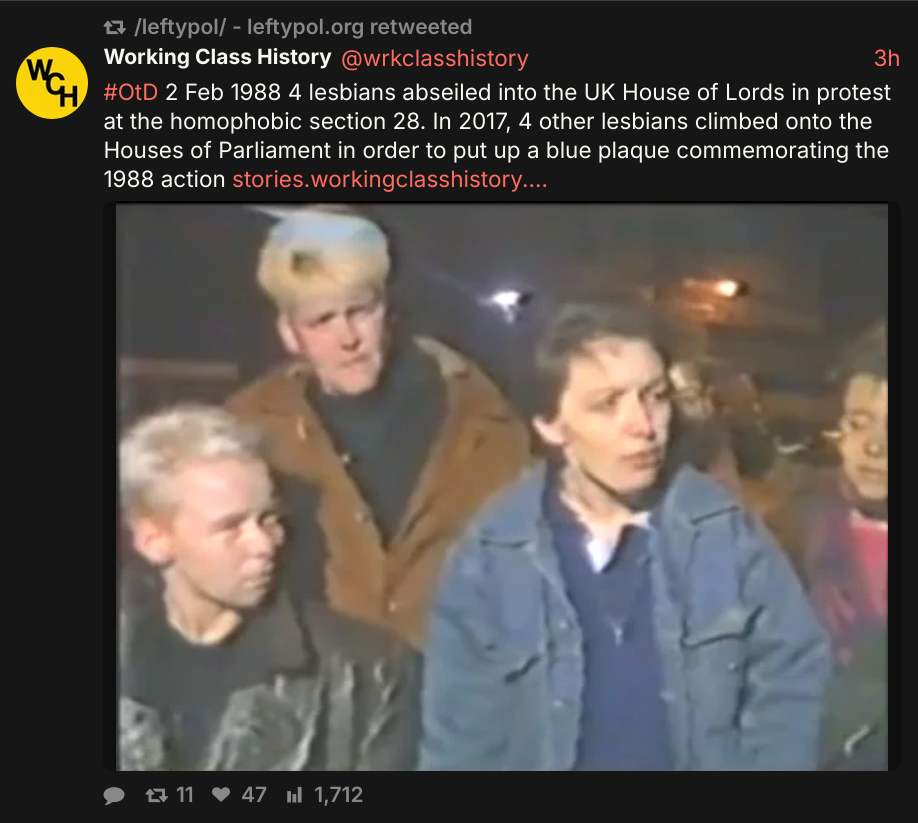The height and width of the screenshot is (823, 918).
Task: Click the 1,712 views counter
Action: (x=338, y=795)
